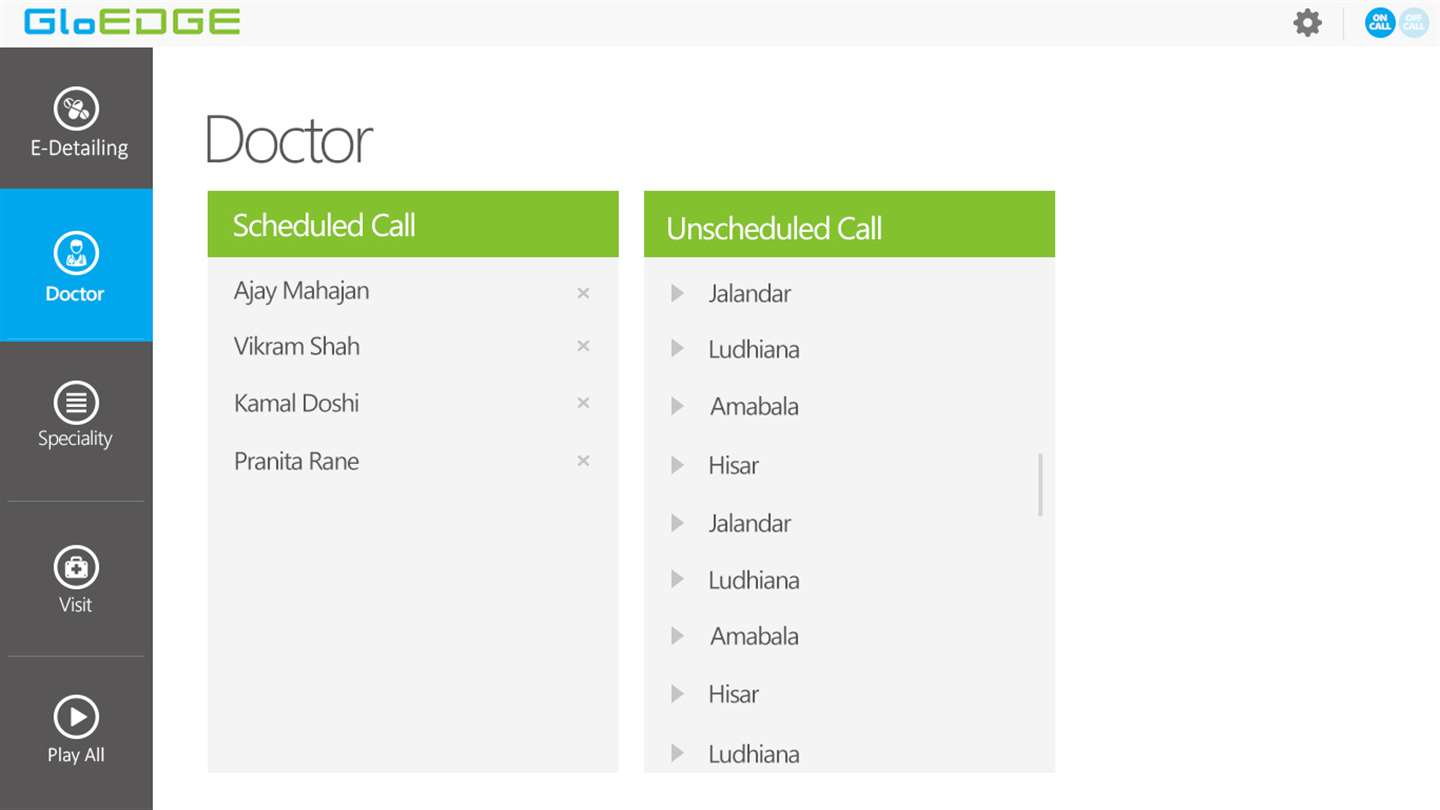Viewport: 1440px width, 810px height.
Task: Expand the first Amabala city
Action: (677, 406)
